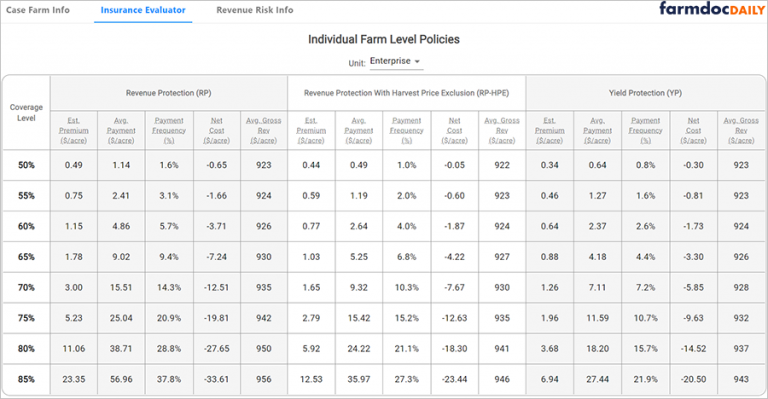Click YP net cost -1.73

[x=694, y=227]
